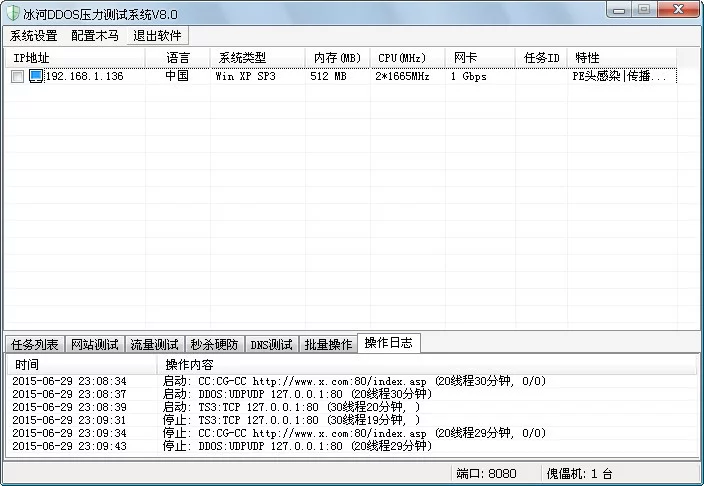704x486 pixels.
Task: Click the computer icon beside 192.168.1.136
Action: pos(36,76)
